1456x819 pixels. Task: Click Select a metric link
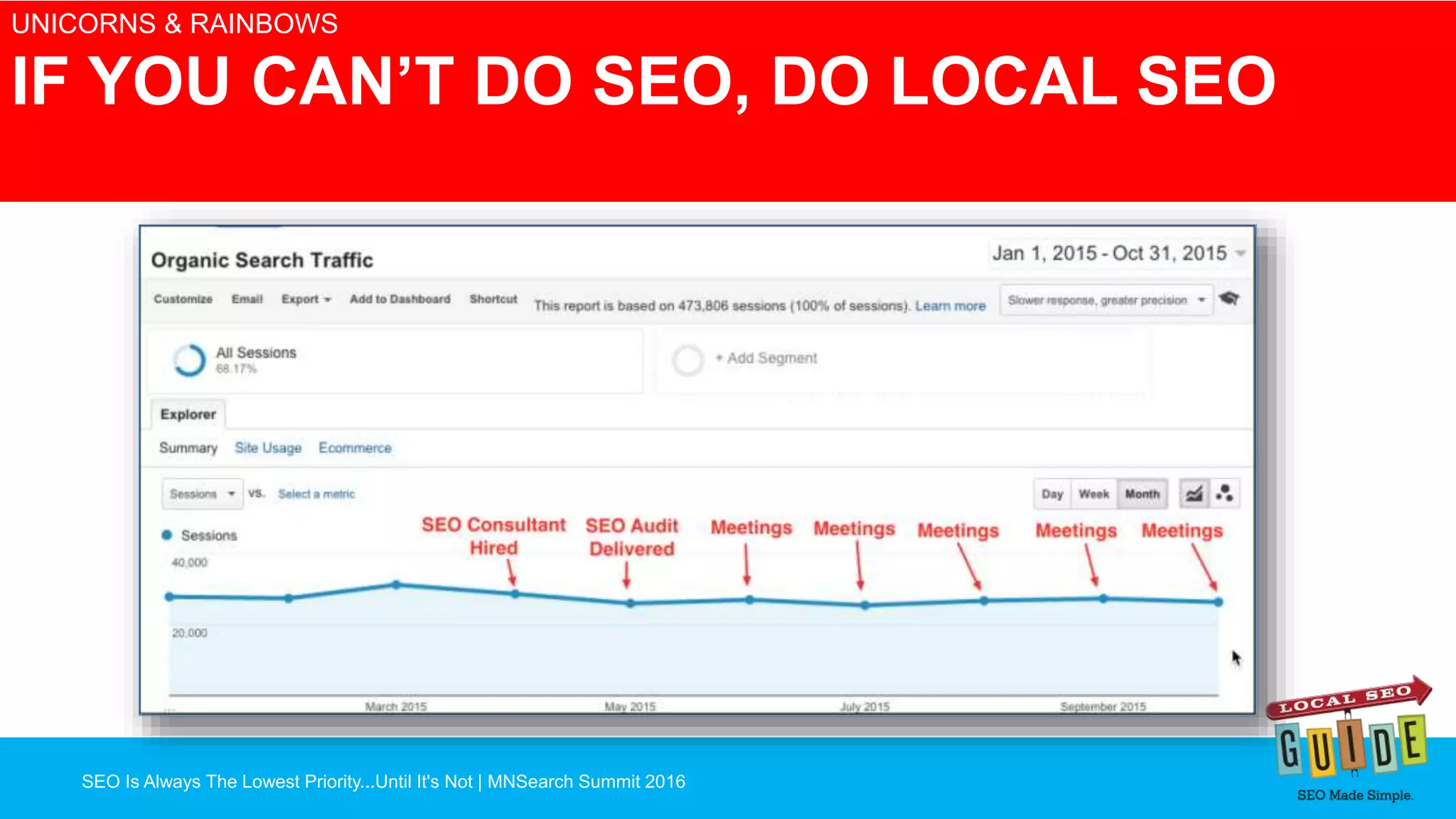316,494
